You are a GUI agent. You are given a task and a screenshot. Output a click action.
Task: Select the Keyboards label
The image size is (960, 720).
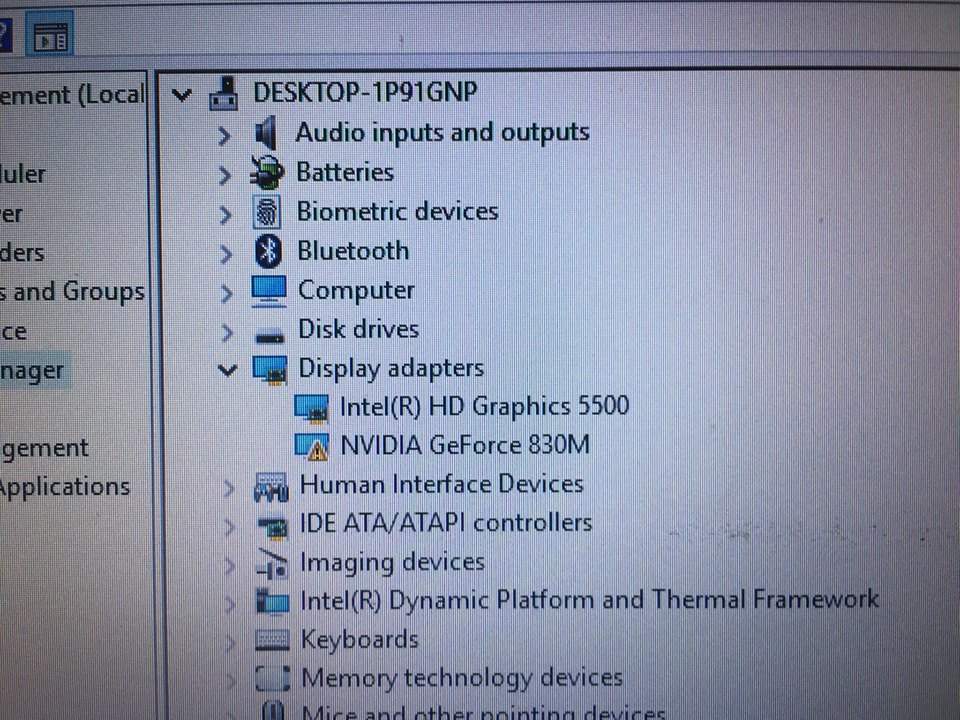pos(360,640)
